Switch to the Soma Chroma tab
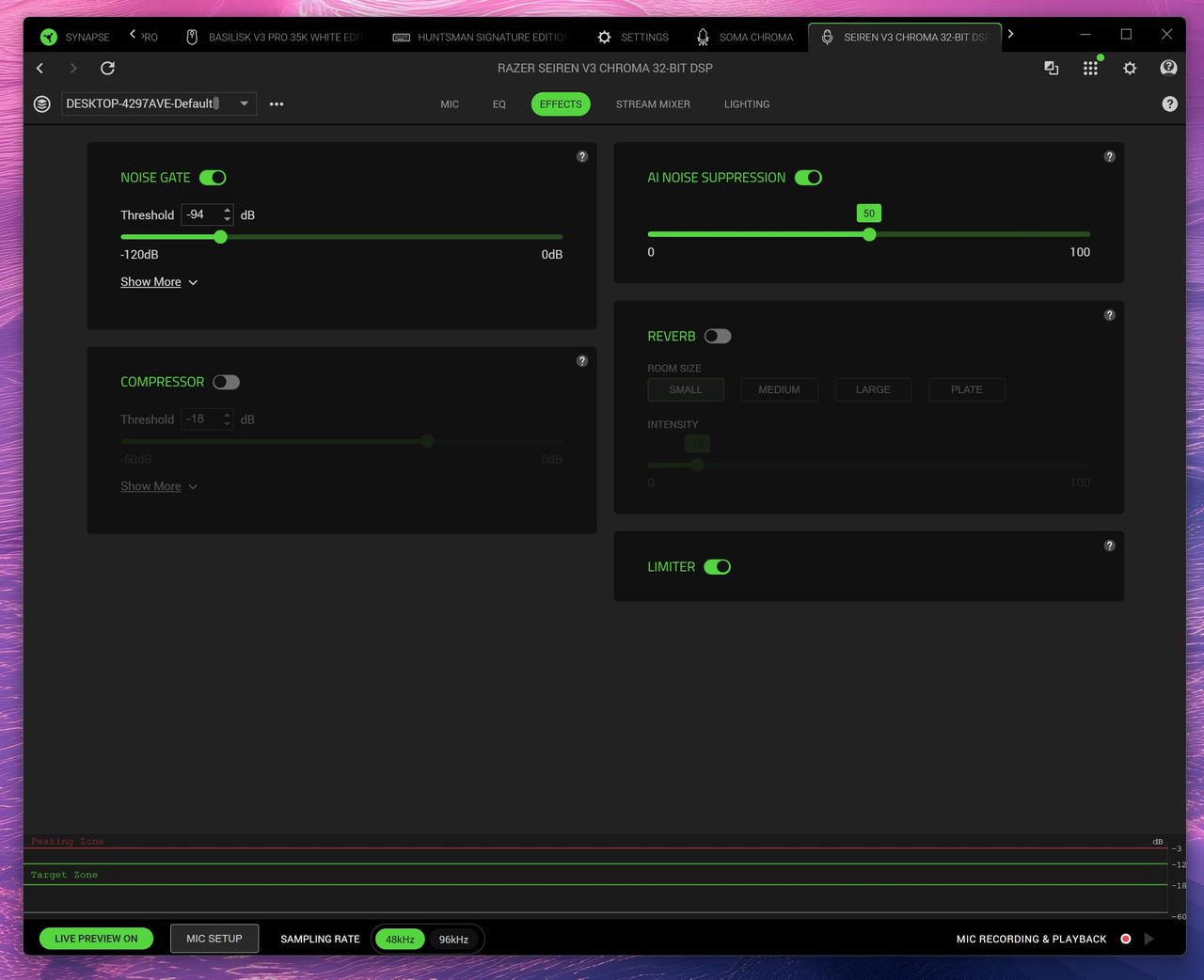This screenshot has height=980, width=1204. pyautogui.click(x=744, y=37)
